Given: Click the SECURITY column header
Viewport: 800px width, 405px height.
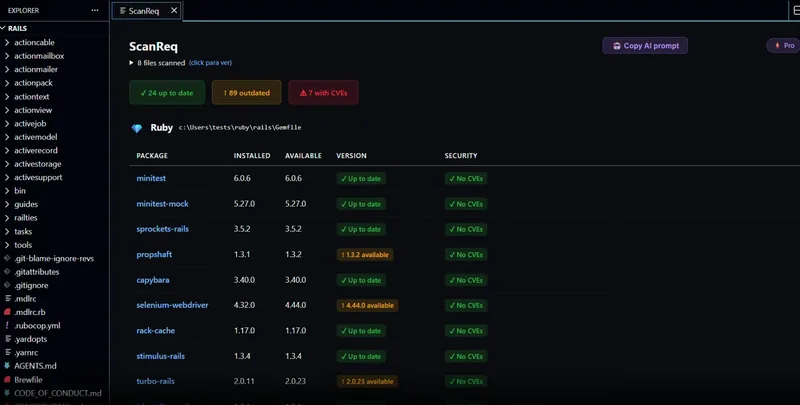Looking at the screenshot, I should pyautogui.click(x=461, y=156).
